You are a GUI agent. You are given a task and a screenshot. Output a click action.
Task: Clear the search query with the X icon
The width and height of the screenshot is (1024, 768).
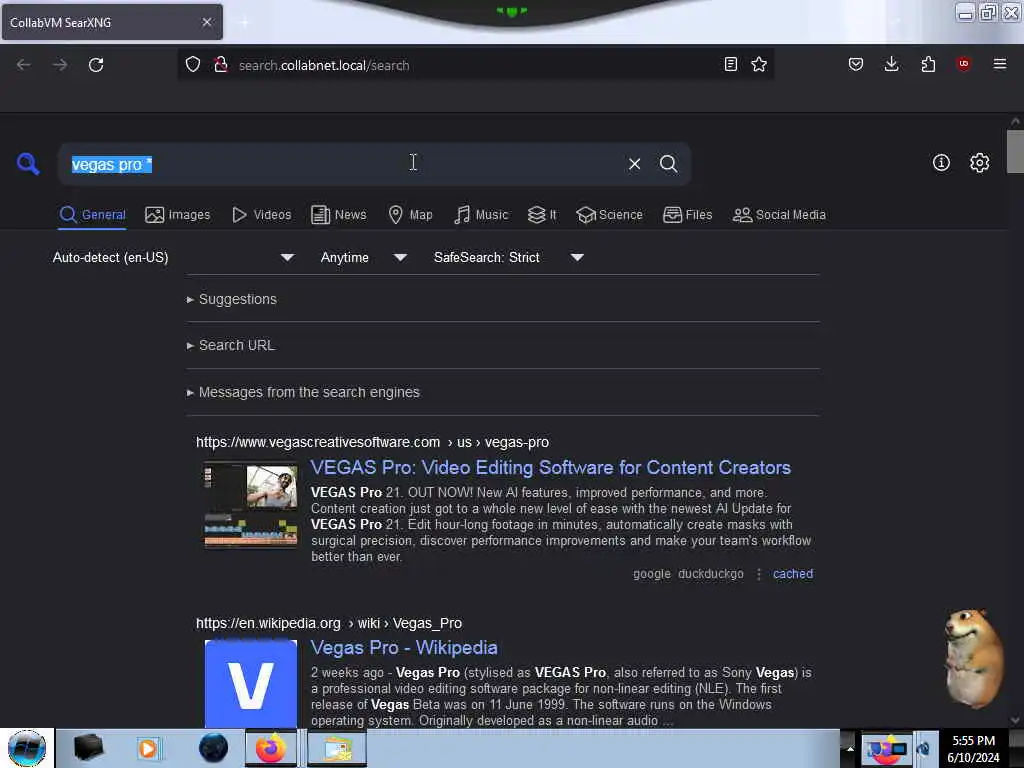[x=634, y=164]
